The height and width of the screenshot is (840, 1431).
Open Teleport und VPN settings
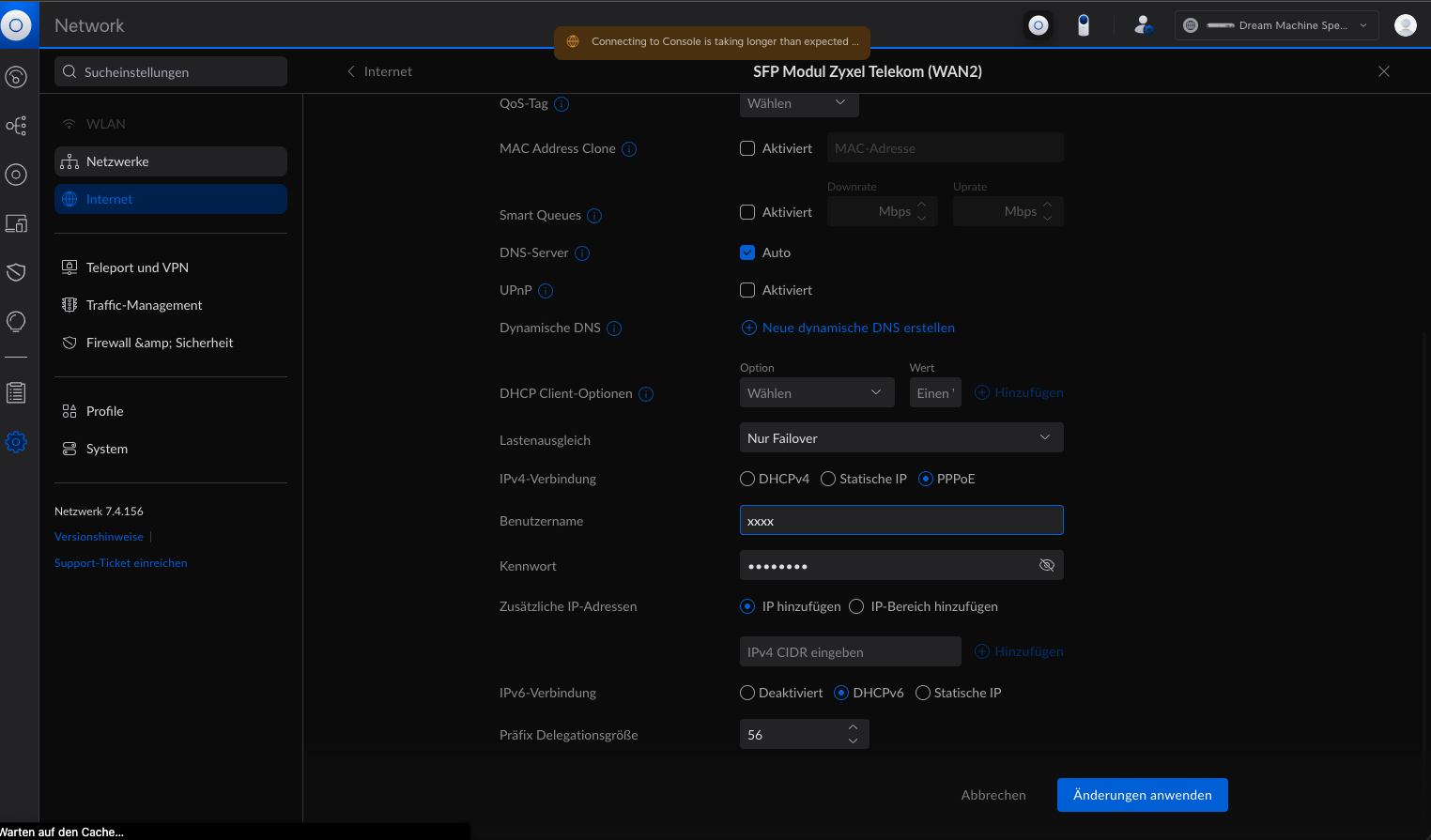(171, 267)
